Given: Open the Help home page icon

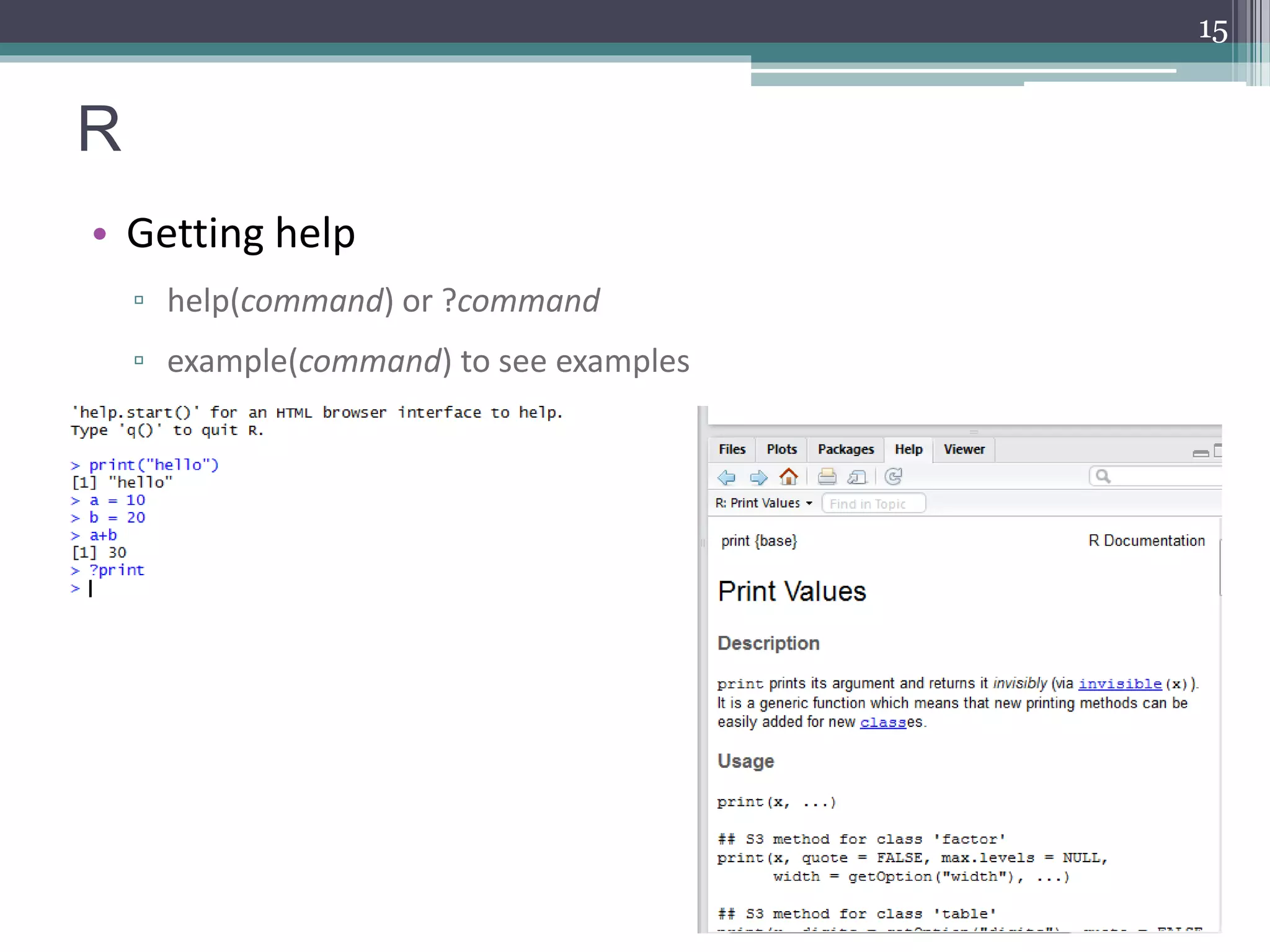Looking at the screenshot, I should tap(789, 477).
